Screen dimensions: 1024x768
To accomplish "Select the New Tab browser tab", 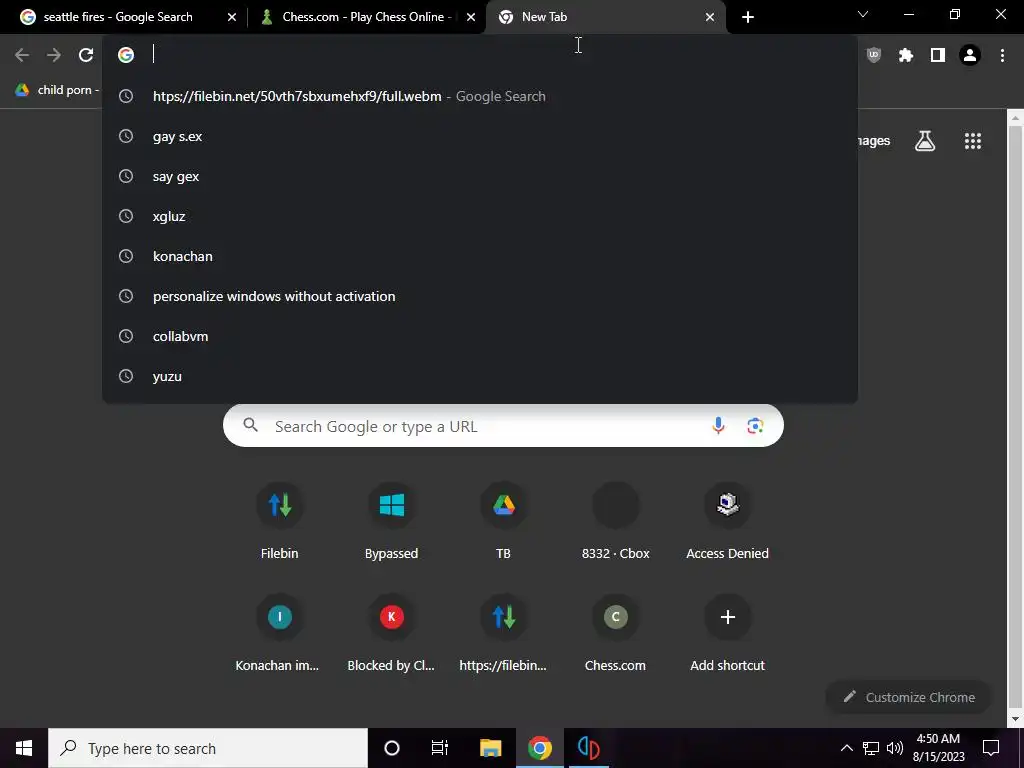I will click(605, 17).
